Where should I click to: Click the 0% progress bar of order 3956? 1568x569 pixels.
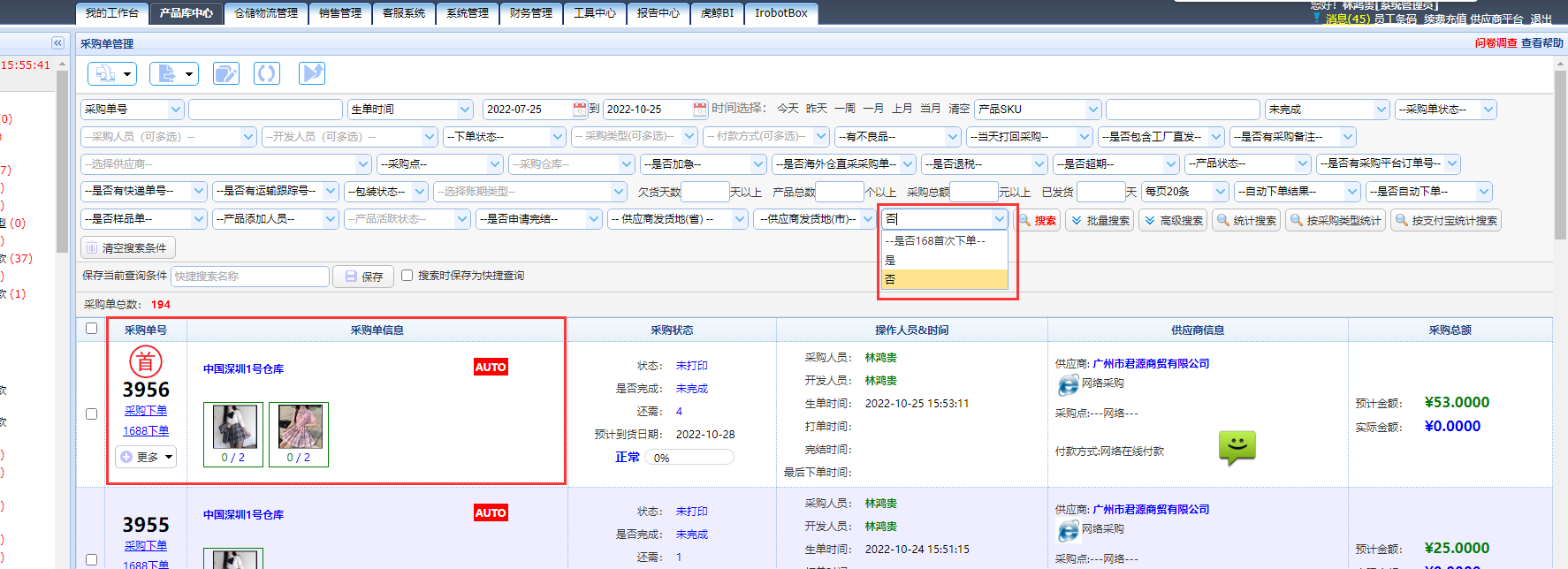point(689,458)
